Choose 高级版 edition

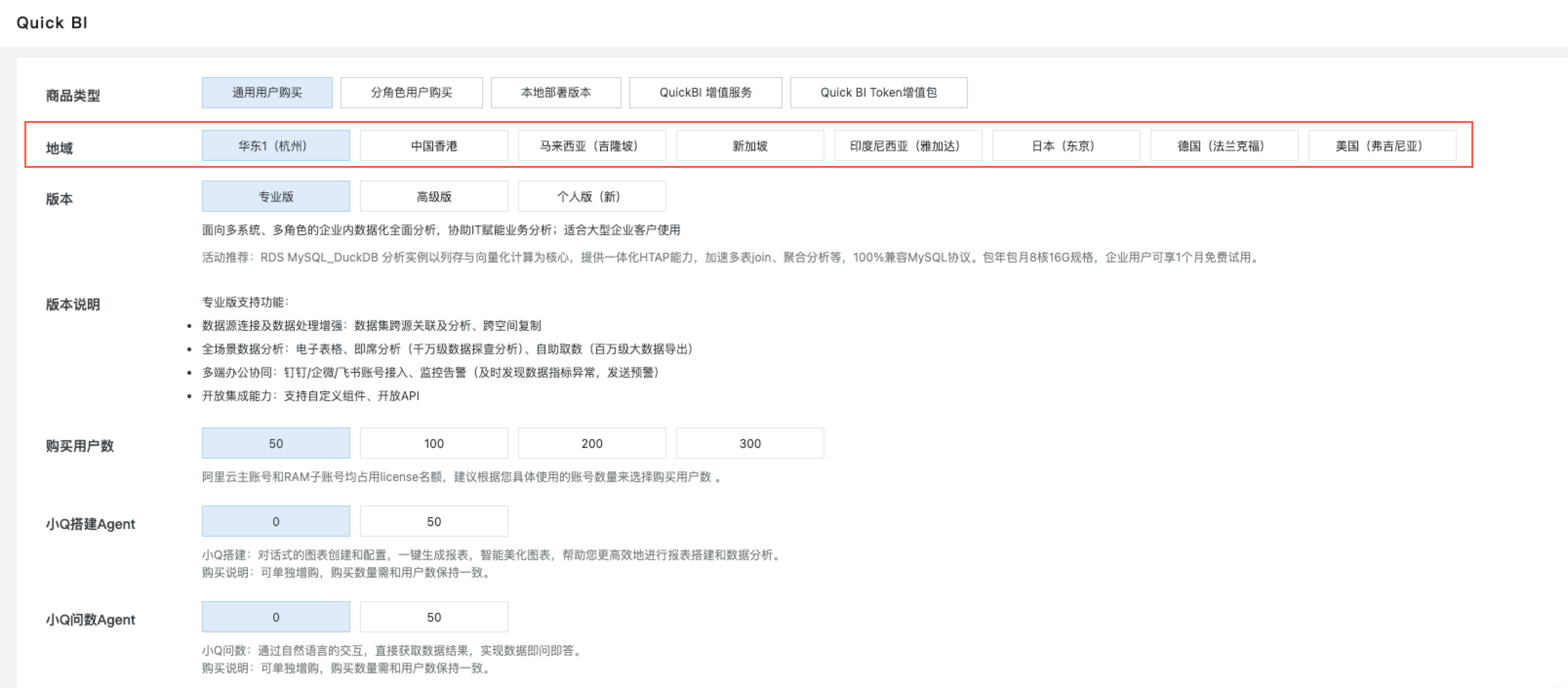(x=433, y=197)
